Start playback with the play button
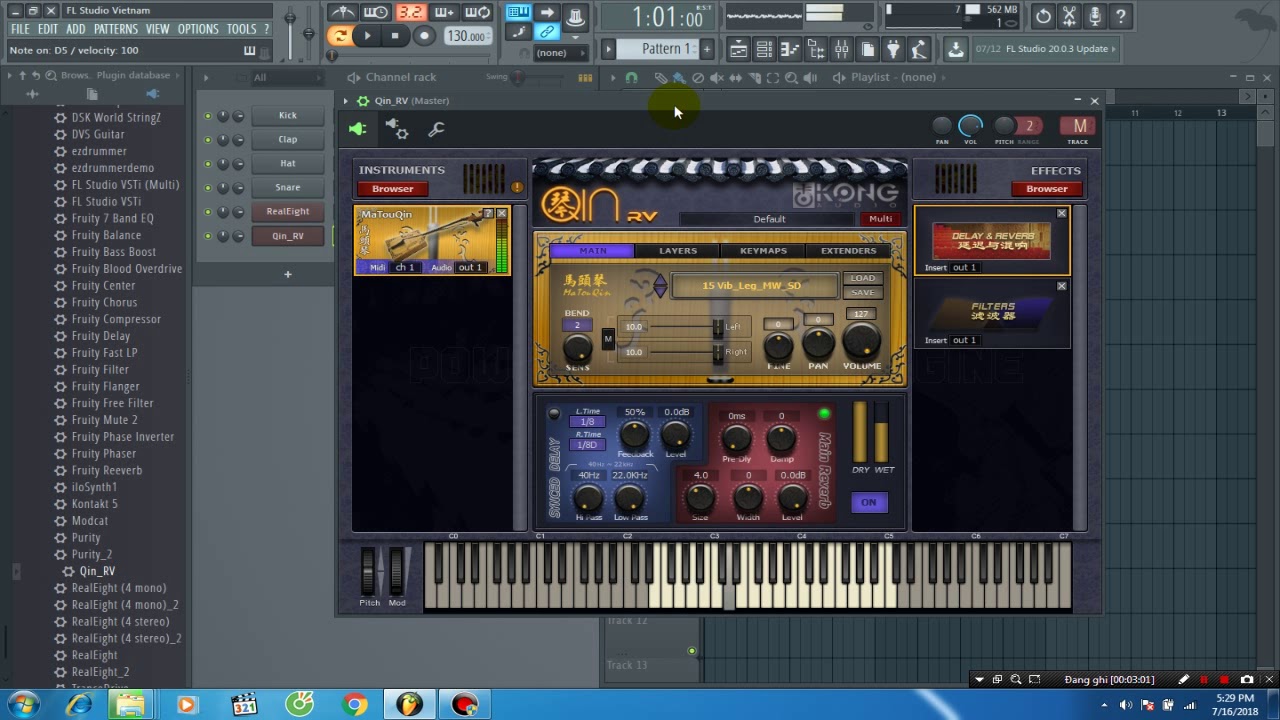This screenshot has height=720, width=1280. (x=367, y=36)
